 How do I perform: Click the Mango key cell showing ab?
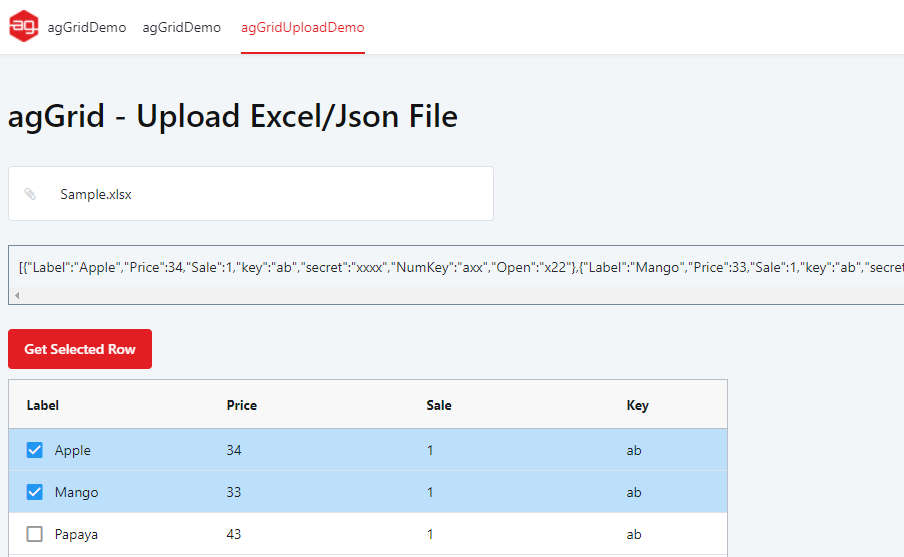click(x=634, y=492)
